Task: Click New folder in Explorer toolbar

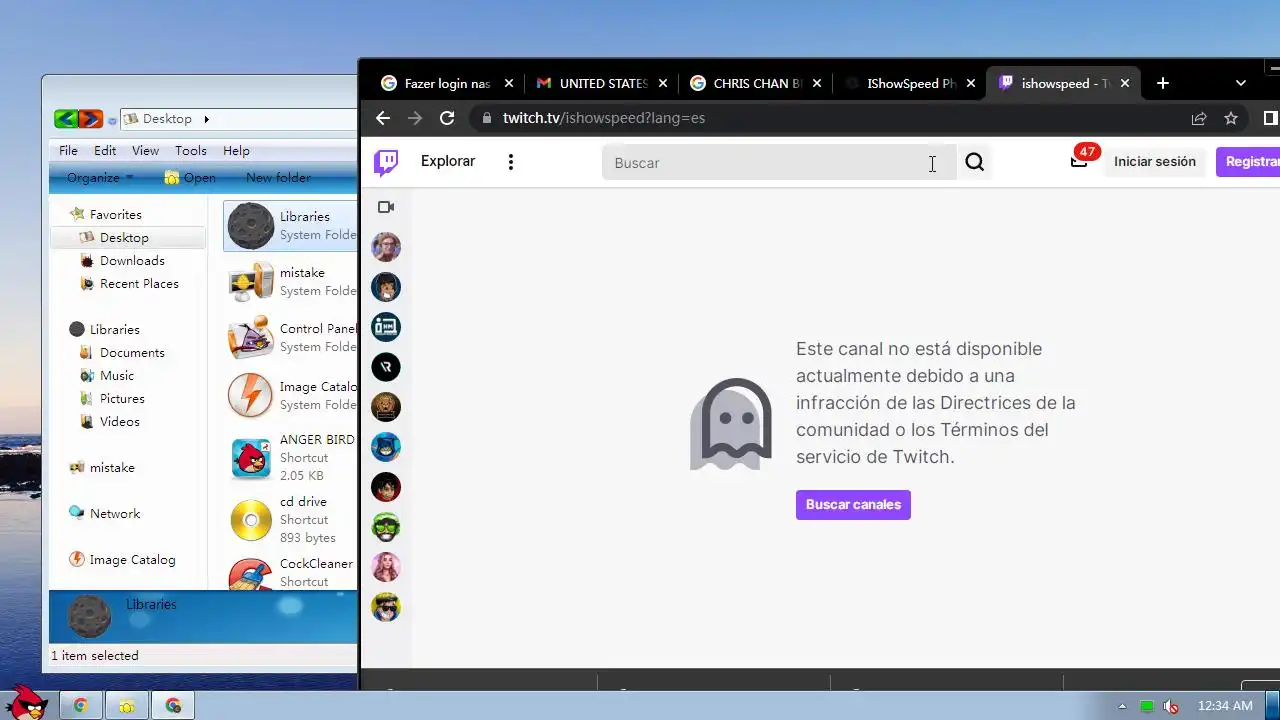Action: tap(278, 178)
